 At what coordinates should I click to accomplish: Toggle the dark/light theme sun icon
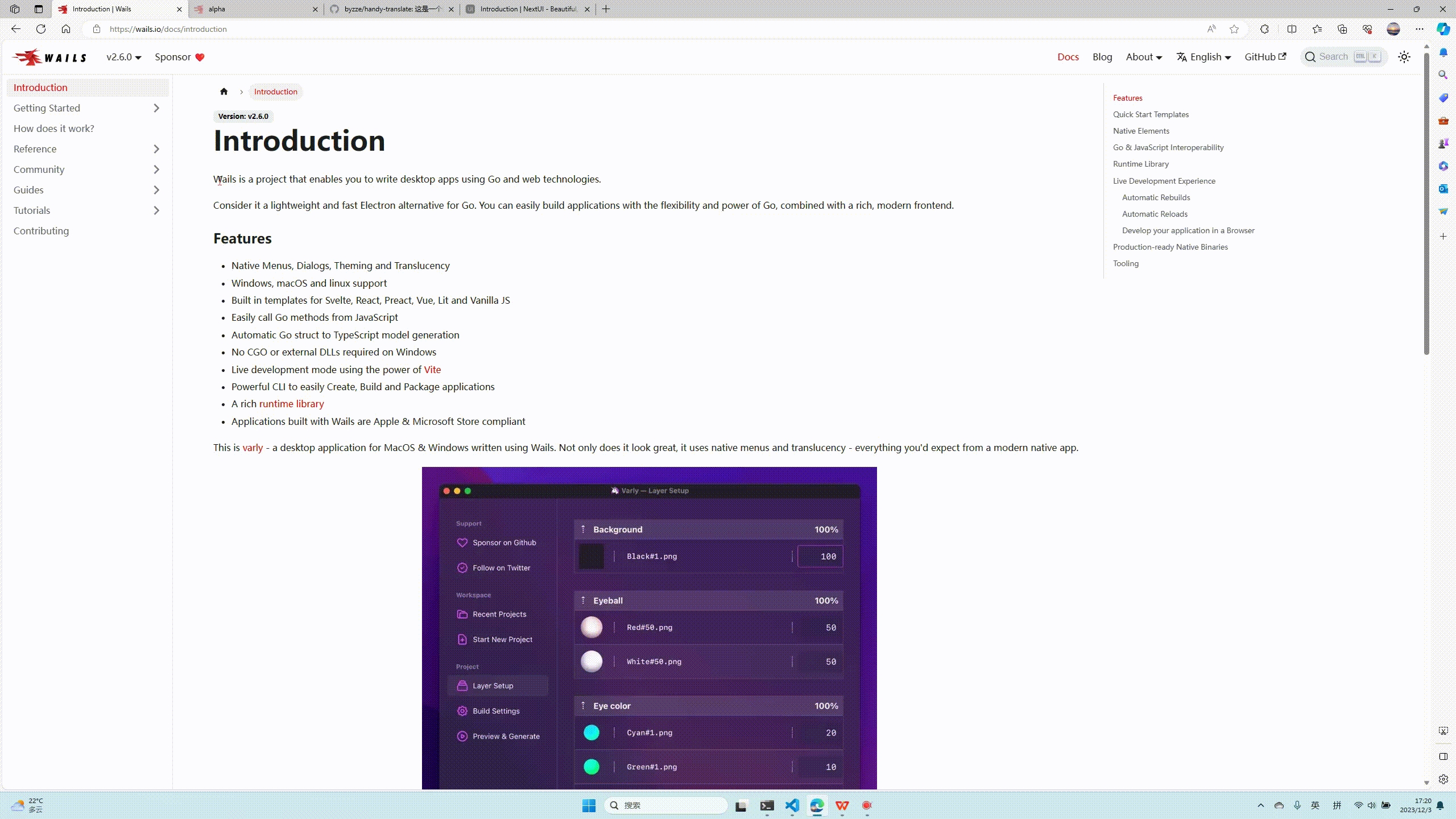(1404, 57)
